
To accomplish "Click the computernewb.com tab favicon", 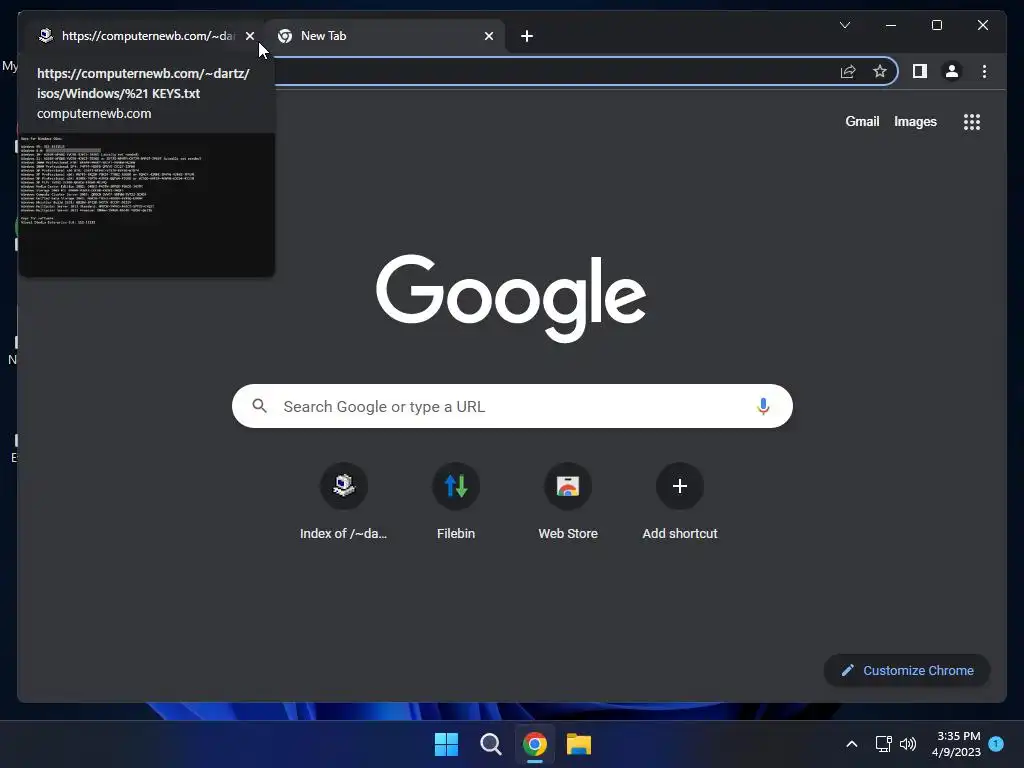I will coord(45,36).
